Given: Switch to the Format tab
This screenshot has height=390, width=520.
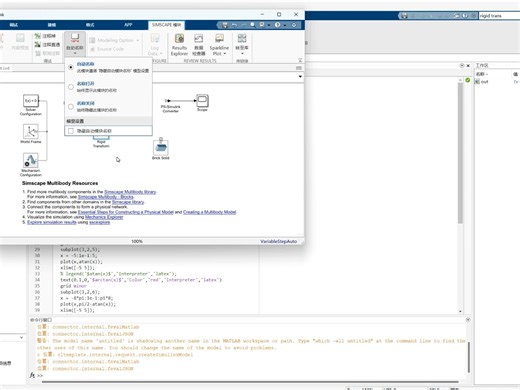Looking at the screenshot, I should (x=90, y=25).
